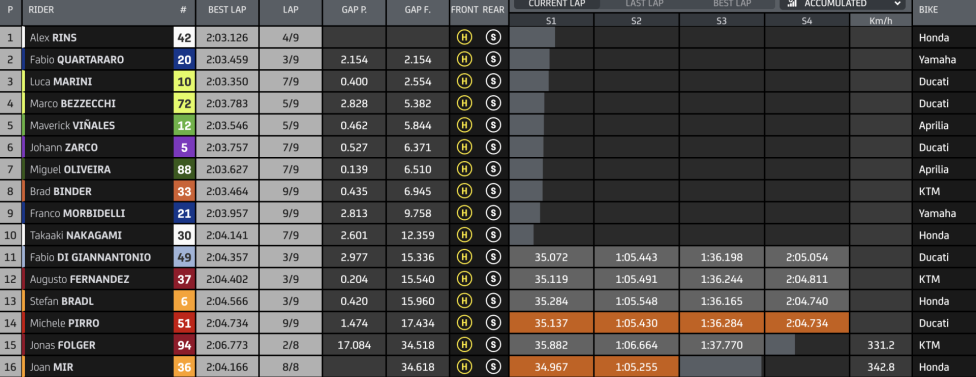The image size is (976, 377).
Task: Click Di Giannantonio front tyre H icon
Action: point(464,257)
